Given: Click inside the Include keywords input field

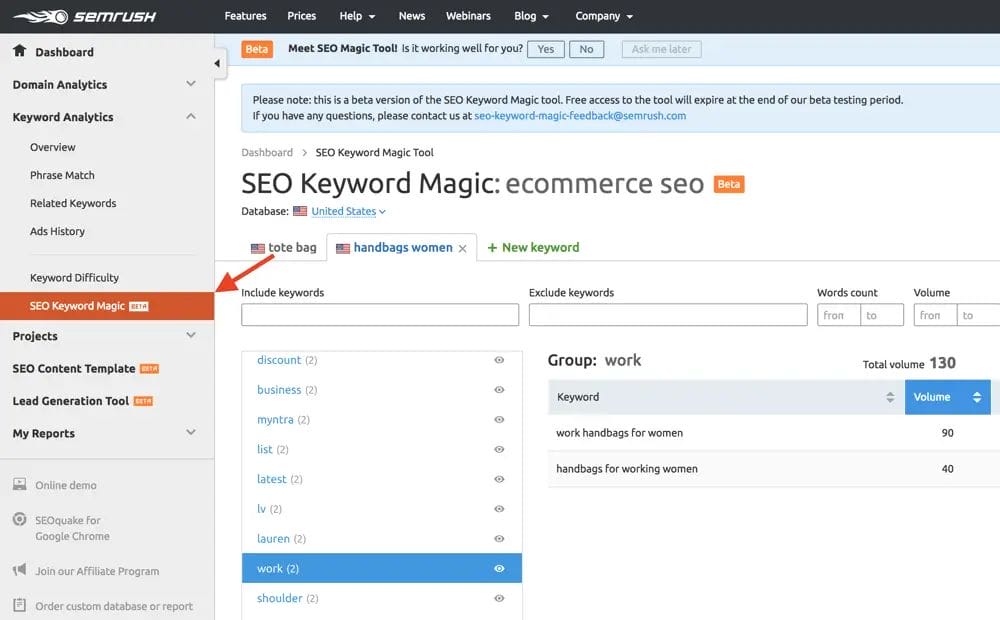Looking at the screenshot, I should (x=380, y=315).
